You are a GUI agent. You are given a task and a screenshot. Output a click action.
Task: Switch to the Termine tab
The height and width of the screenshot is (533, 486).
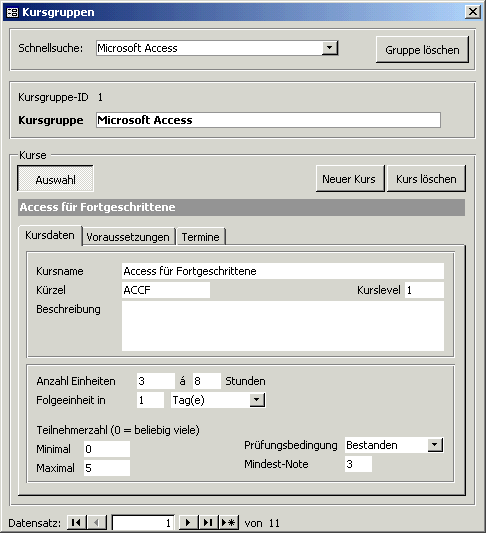[x=201, y=237]
